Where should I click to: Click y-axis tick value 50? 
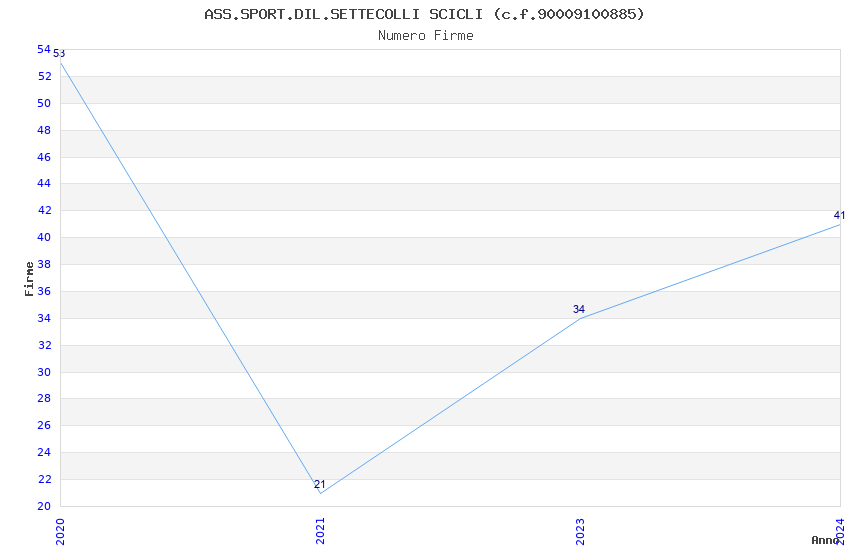click(x=44, y=103)
